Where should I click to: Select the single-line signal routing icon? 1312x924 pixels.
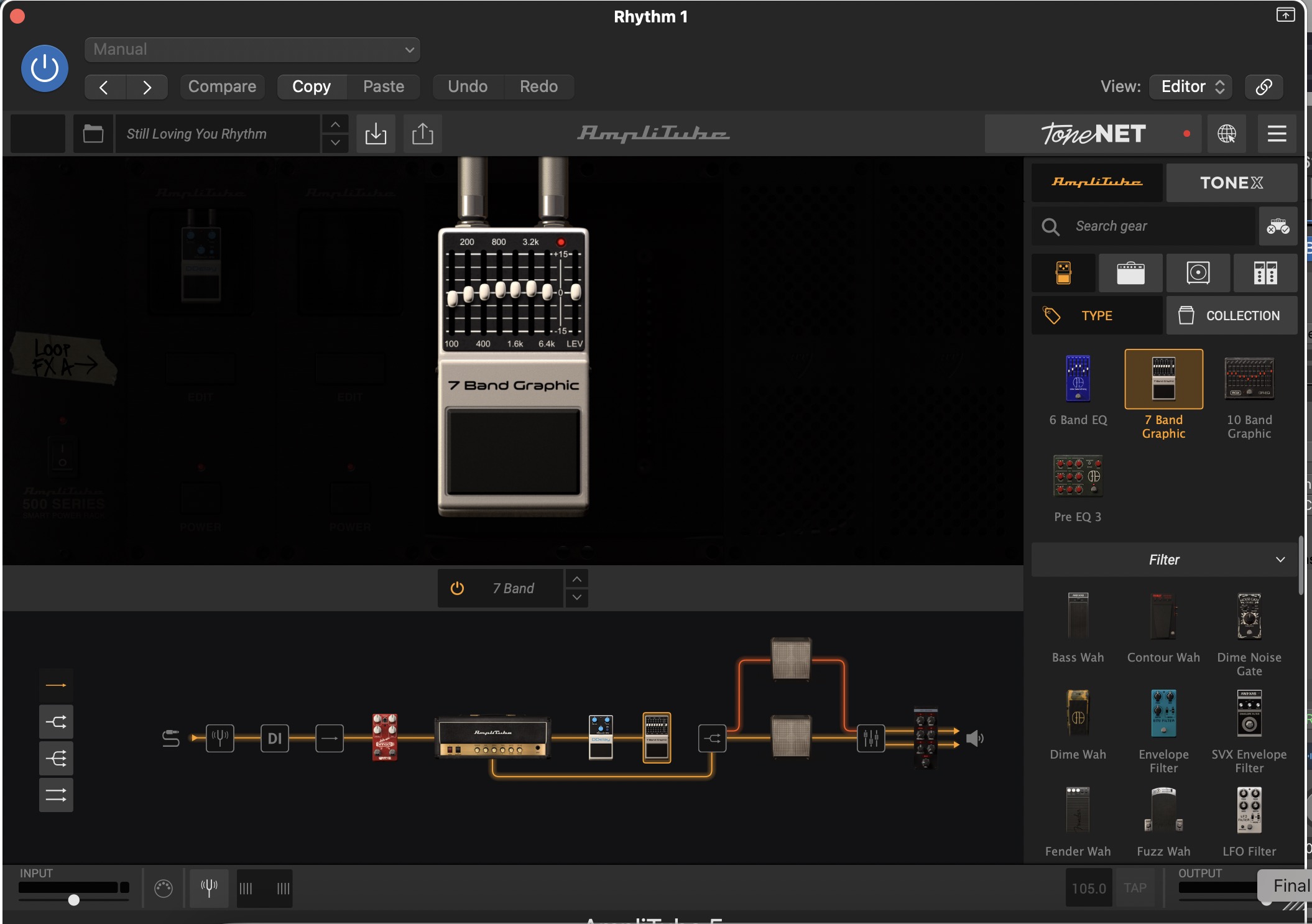56,686
